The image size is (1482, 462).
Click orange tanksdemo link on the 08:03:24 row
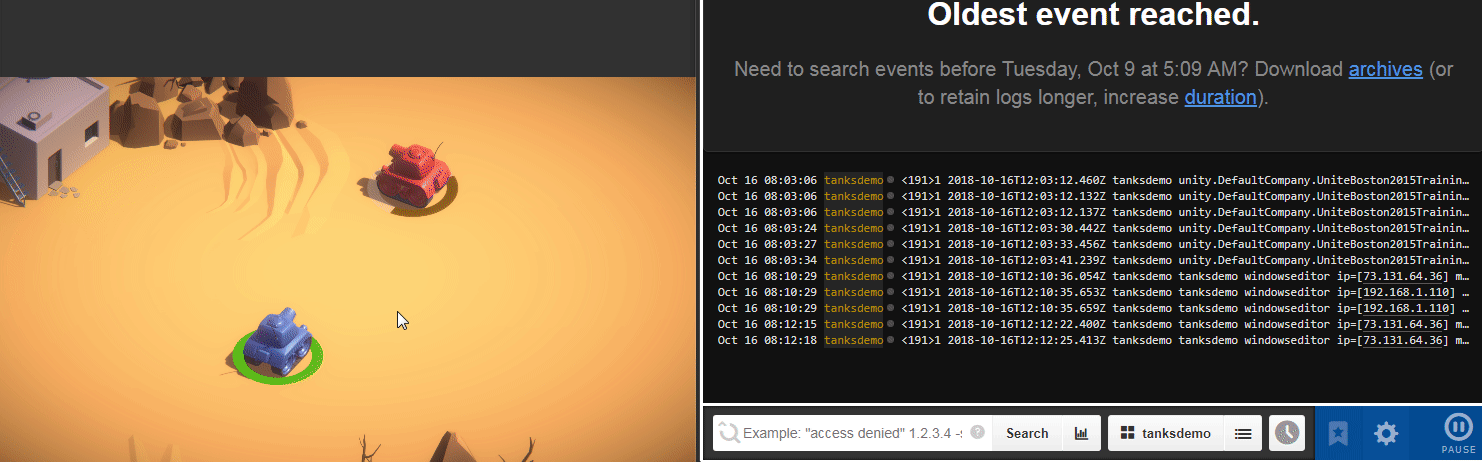pos(853,228)
